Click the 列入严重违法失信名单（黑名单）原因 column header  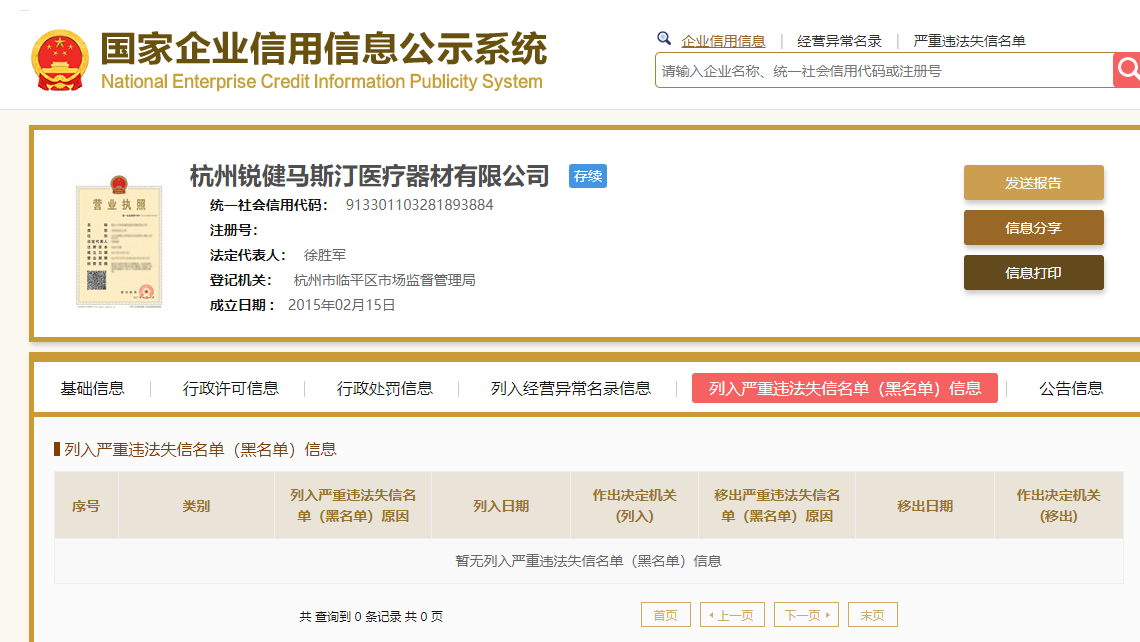click(x=353, y=506)
